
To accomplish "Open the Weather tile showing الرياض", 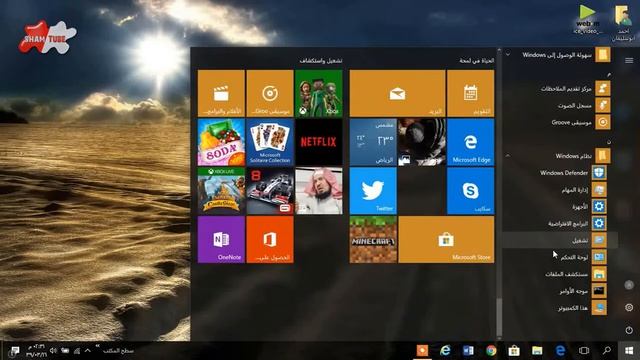I will point(373,142).
